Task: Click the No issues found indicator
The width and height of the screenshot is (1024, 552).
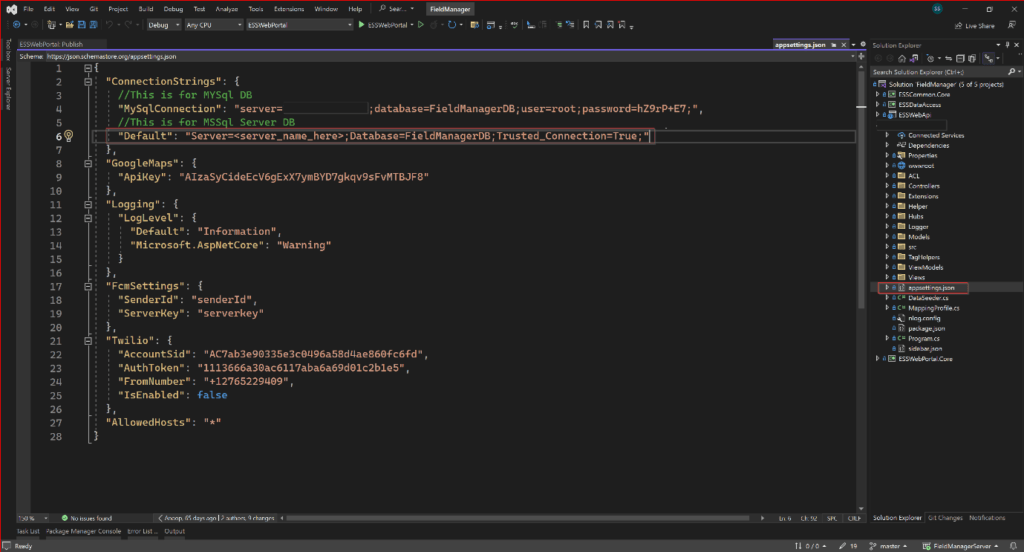Action: pos(87,518)
